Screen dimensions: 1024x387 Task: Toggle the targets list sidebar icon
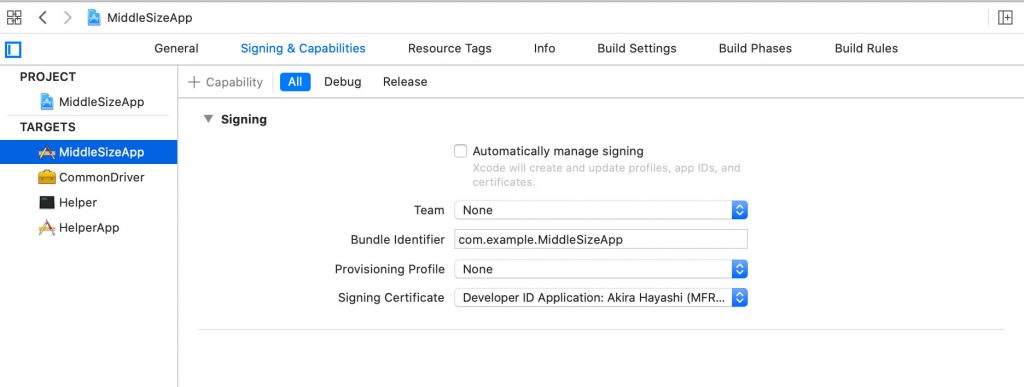tap(13, 50)
